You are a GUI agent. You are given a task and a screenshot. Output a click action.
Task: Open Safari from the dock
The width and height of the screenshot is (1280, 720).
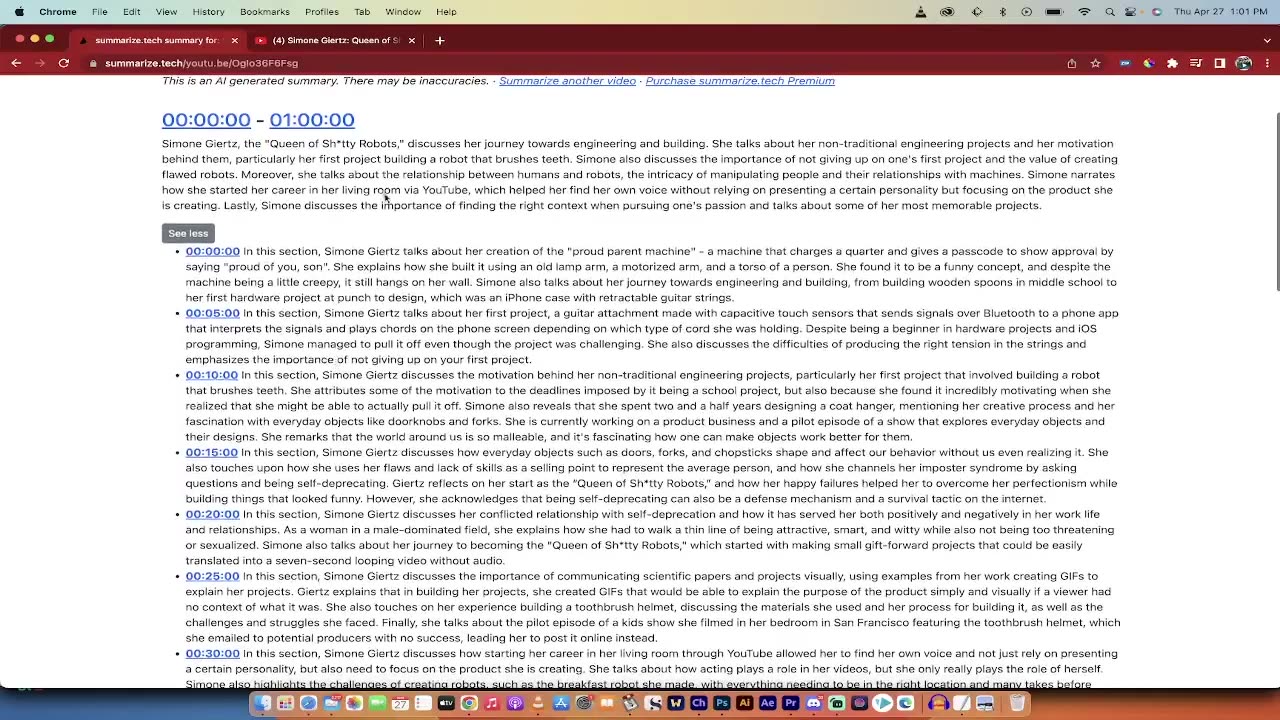coord(308,703)
